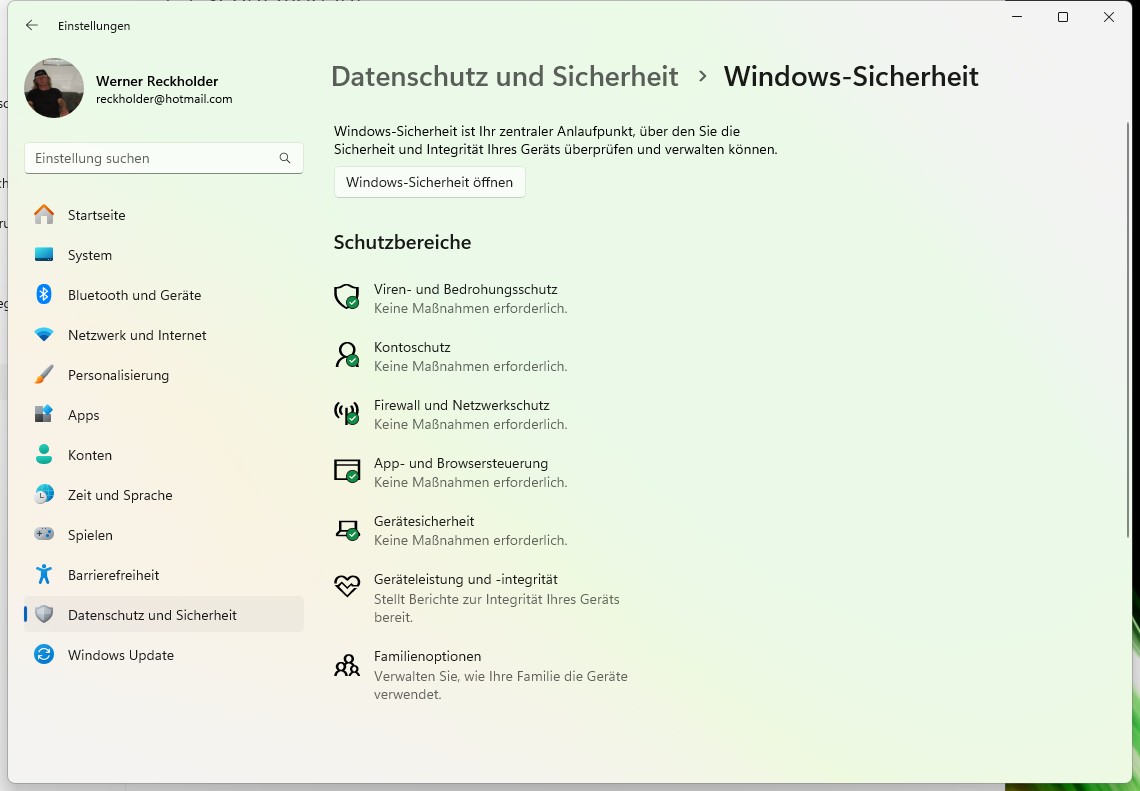Click 'reckholder@hotmail.com' account text
This screenshot has width=1140, height=791.
click(164, 99)
